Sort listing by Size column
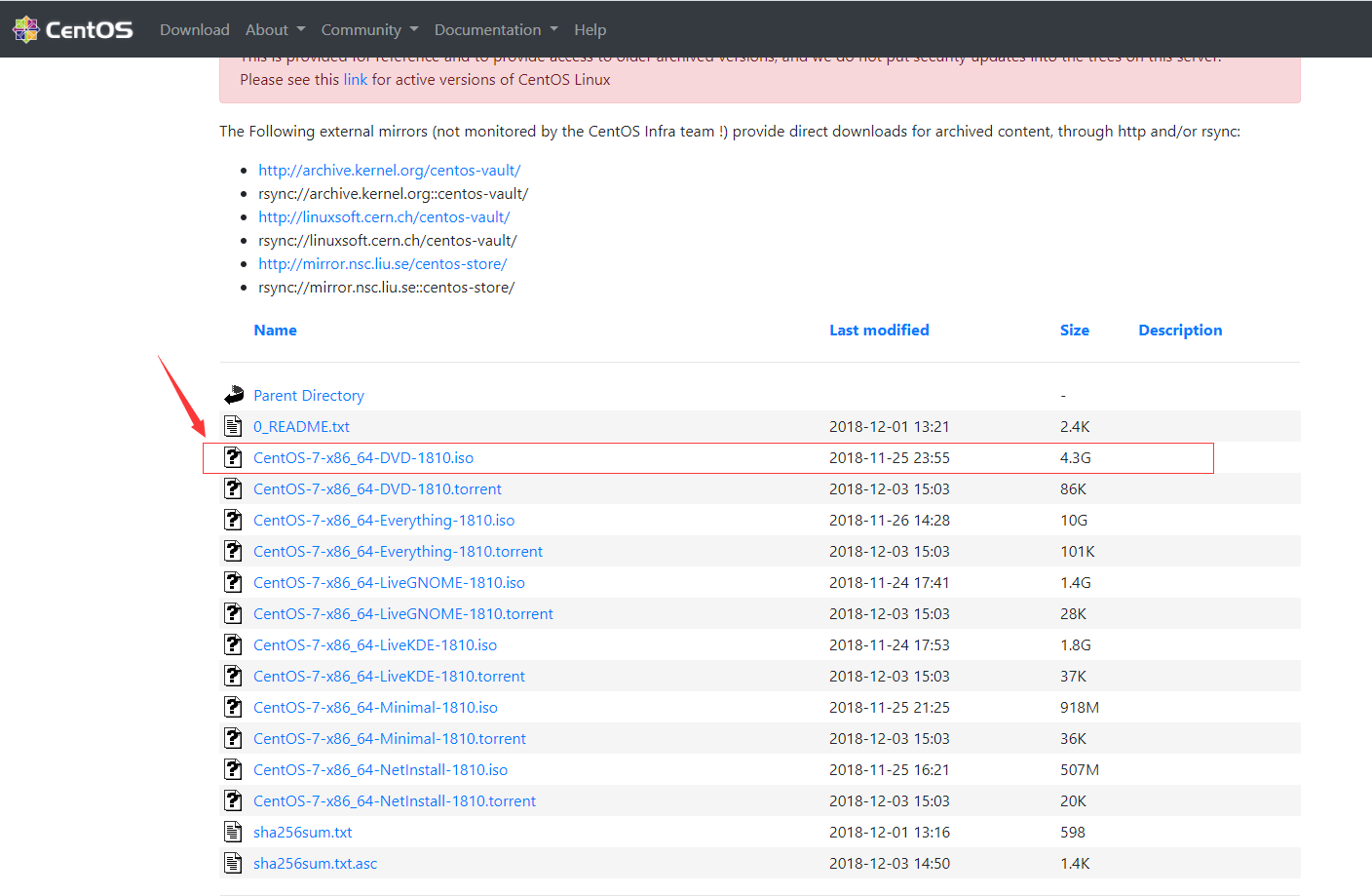Viewport: 1372px width, 896px height. pos(1075,330)
